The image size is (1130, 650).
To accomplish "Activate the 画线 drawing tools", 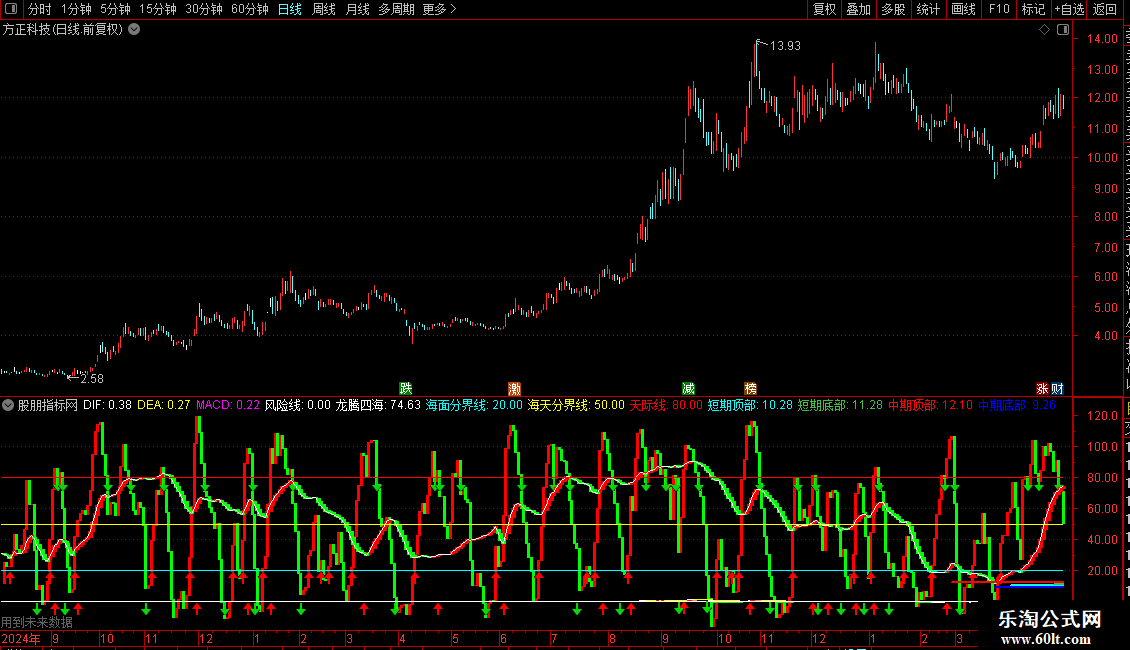I will pyautogui.click(x=964, y=9).
